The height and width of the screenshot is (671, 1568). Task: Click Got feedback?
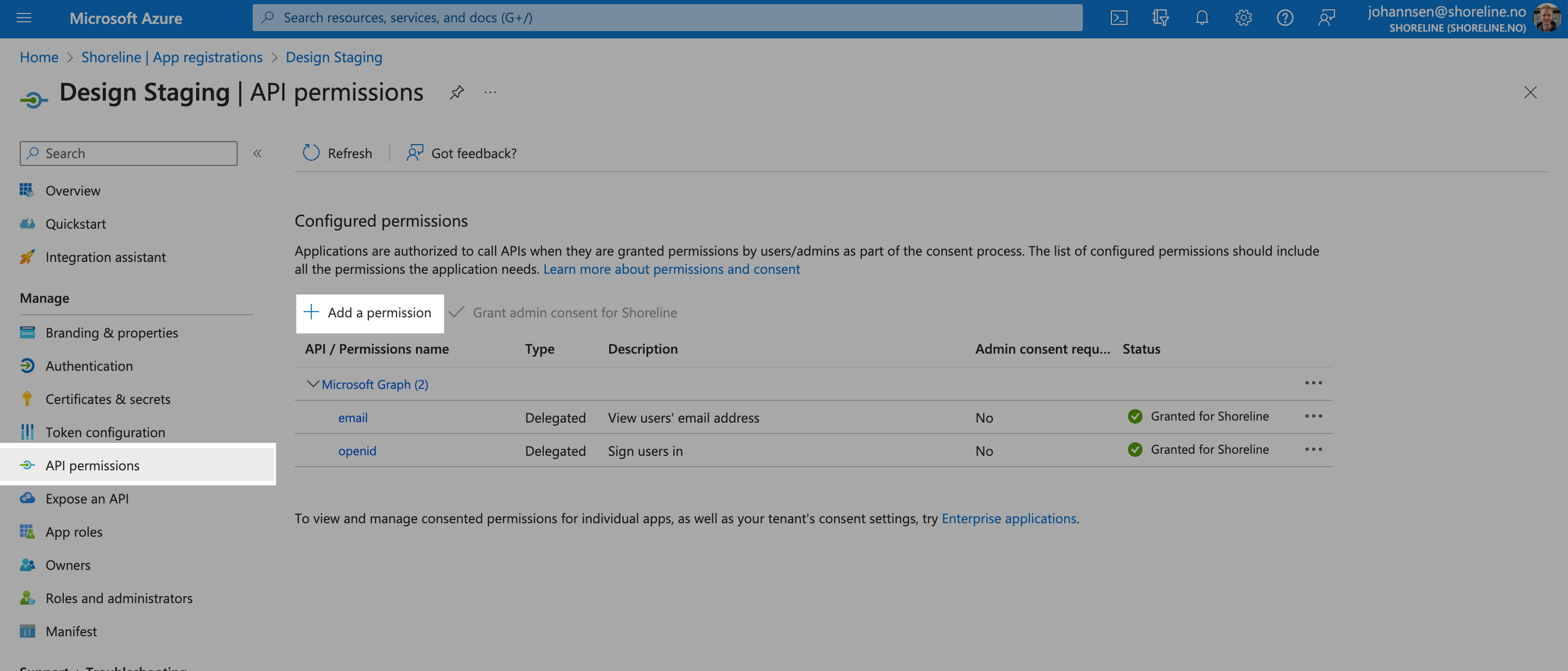[x=461, y=153]
